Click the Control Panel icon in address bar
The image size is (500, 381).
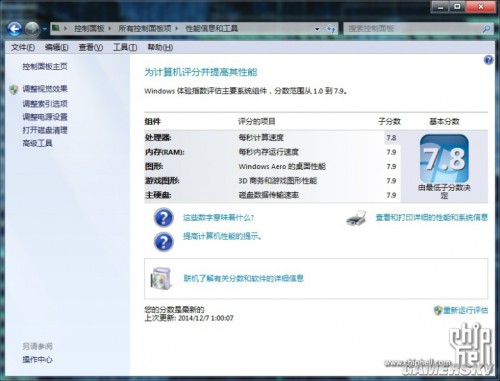point(56,28)
